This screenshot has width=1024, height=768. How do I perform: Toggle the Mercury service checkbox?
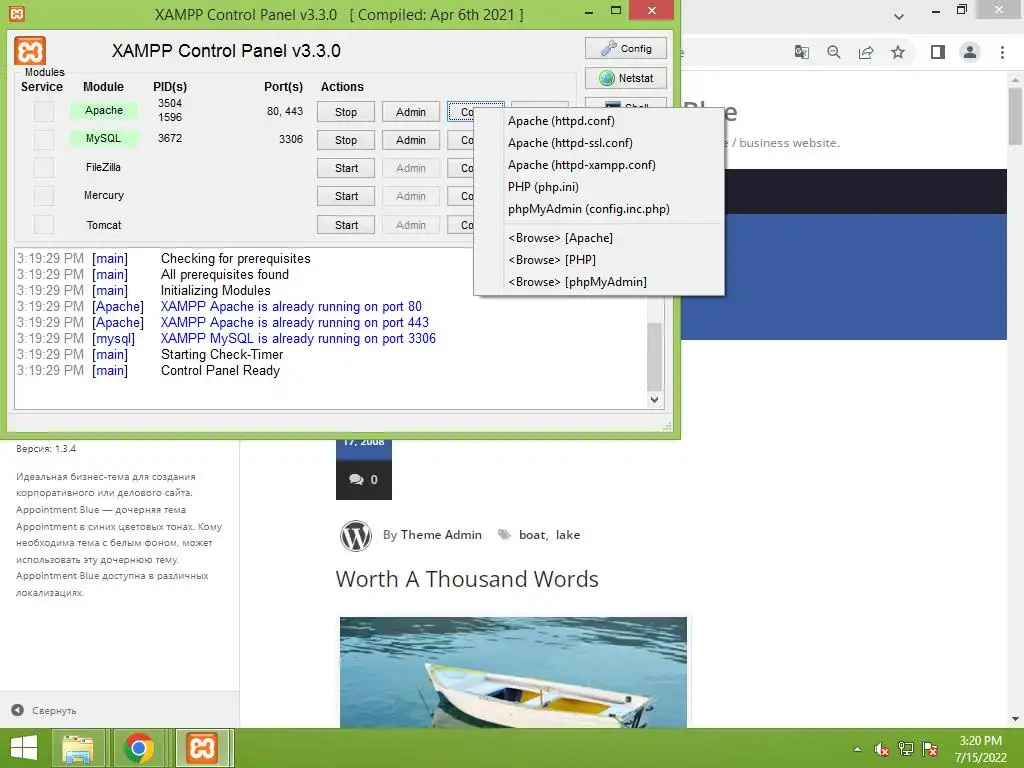click(x=44, y=196)
